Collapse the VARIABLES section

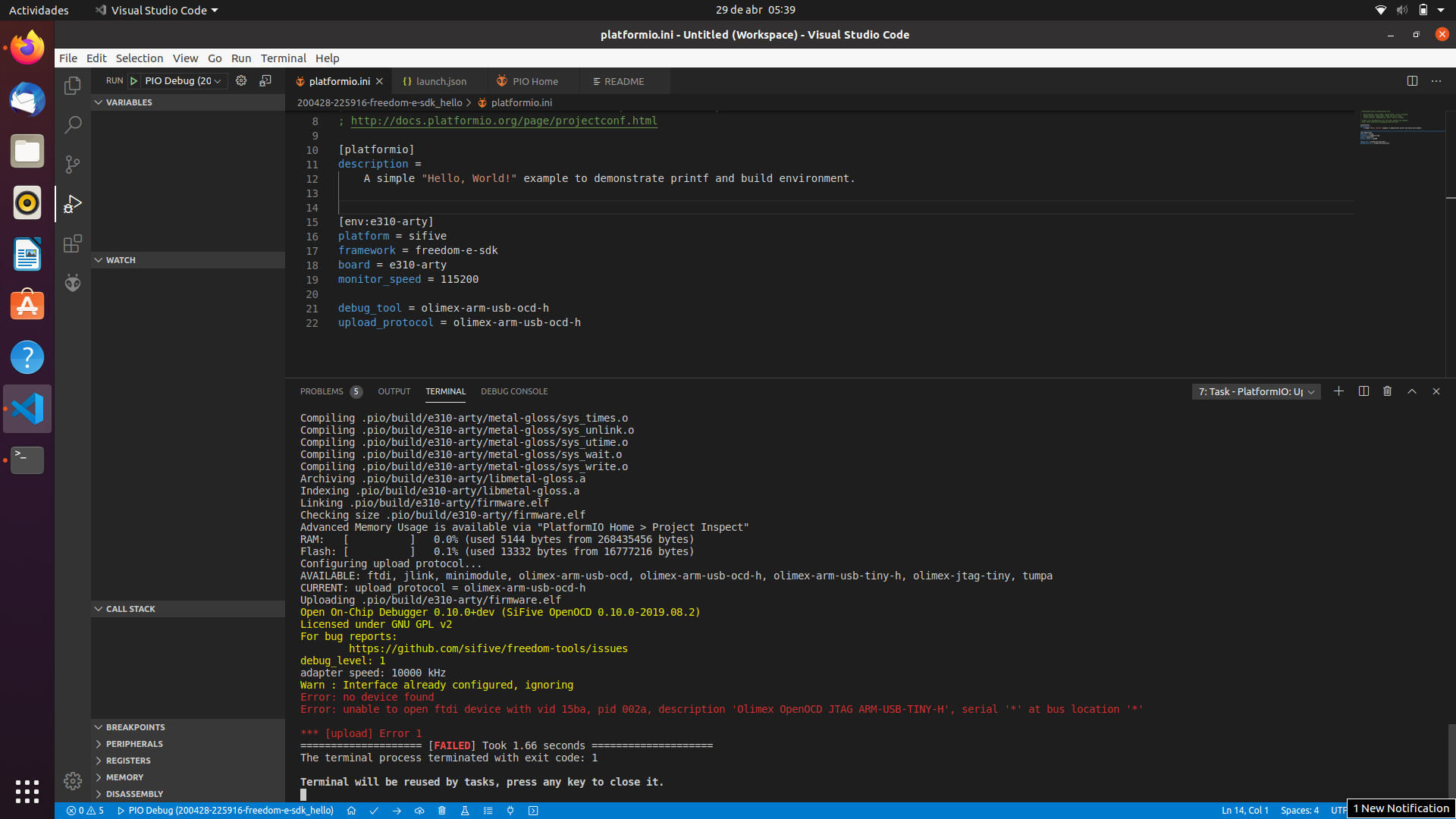[129, 102]
